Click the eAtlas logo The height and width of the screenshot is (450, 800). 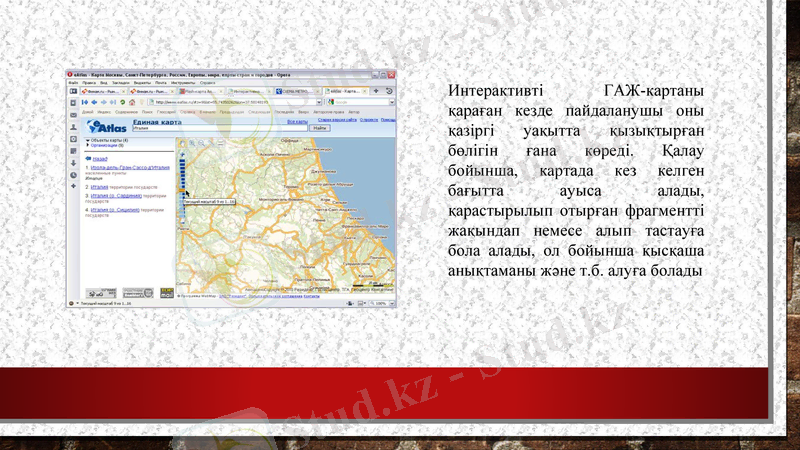click(106, 126)
